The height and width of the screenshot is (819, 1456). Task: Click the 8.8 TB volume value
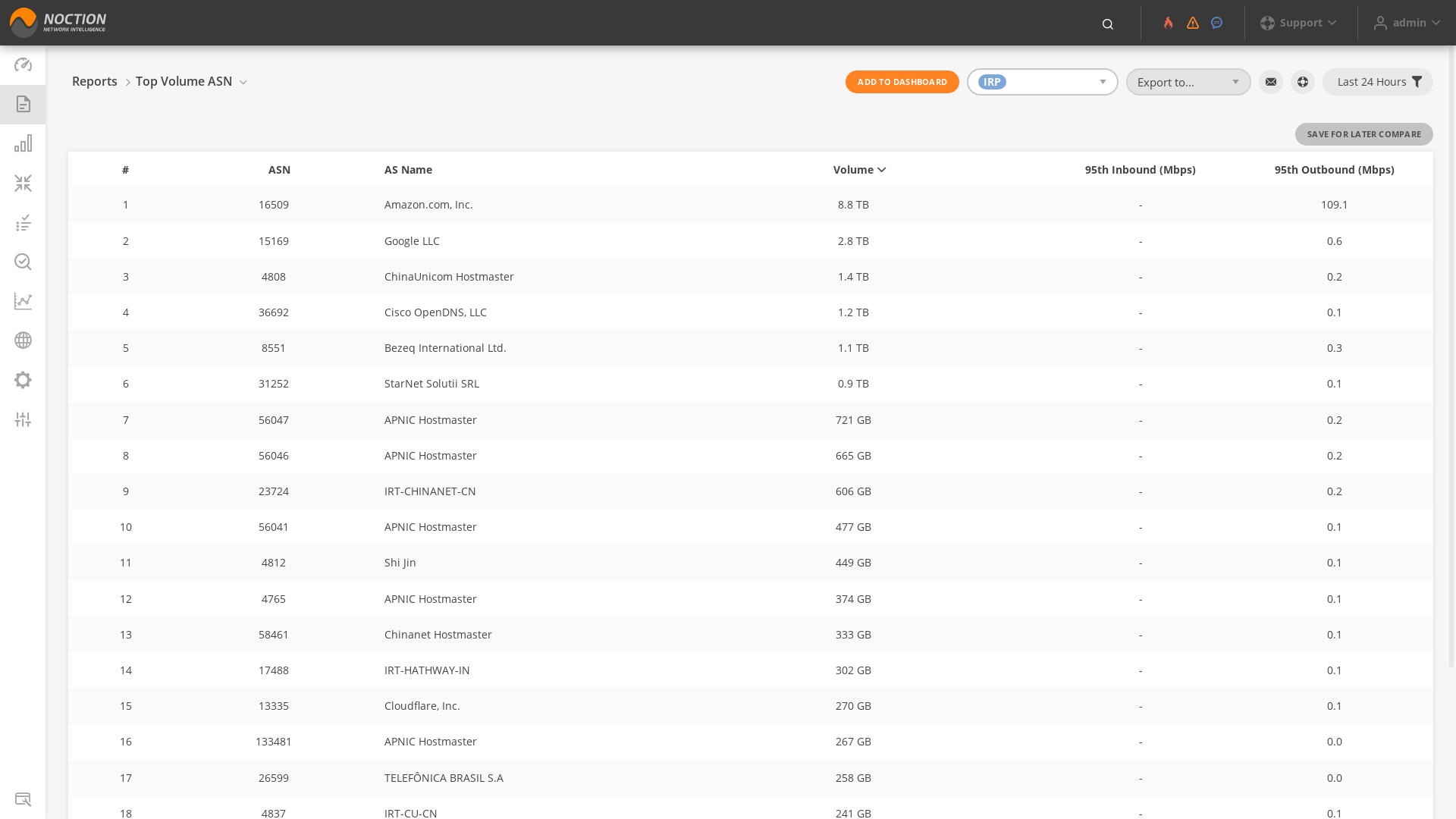853,205
